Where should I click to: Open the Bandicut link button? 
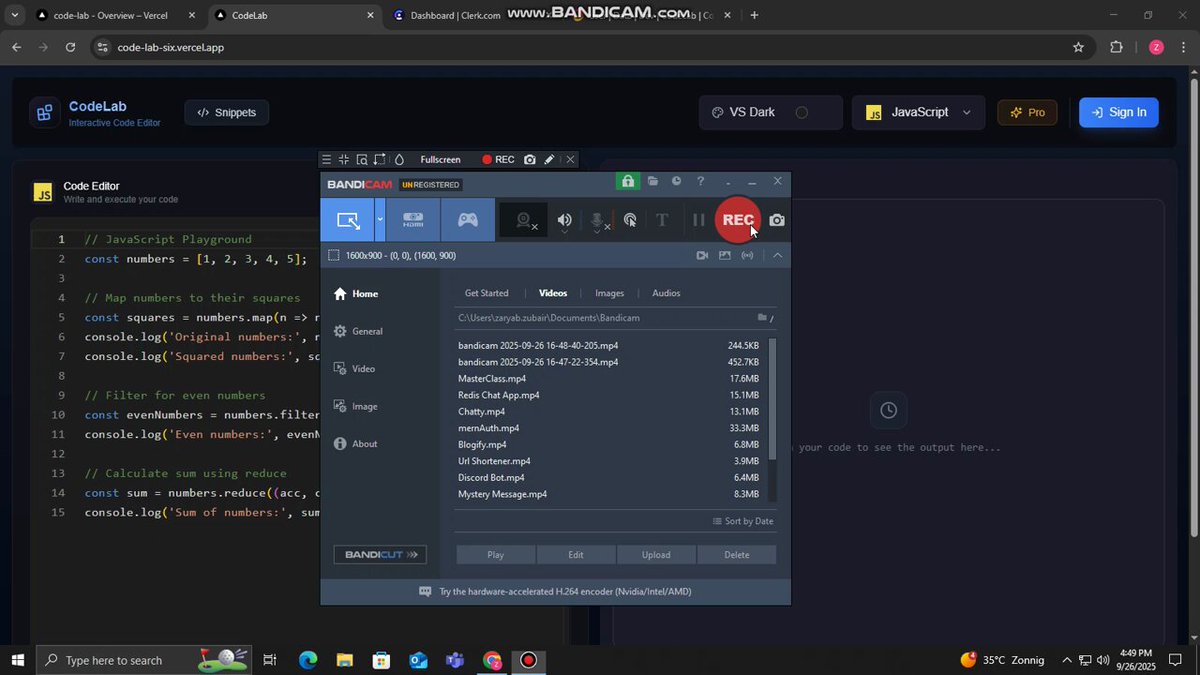pyautogui.click(x=380, y=555)
